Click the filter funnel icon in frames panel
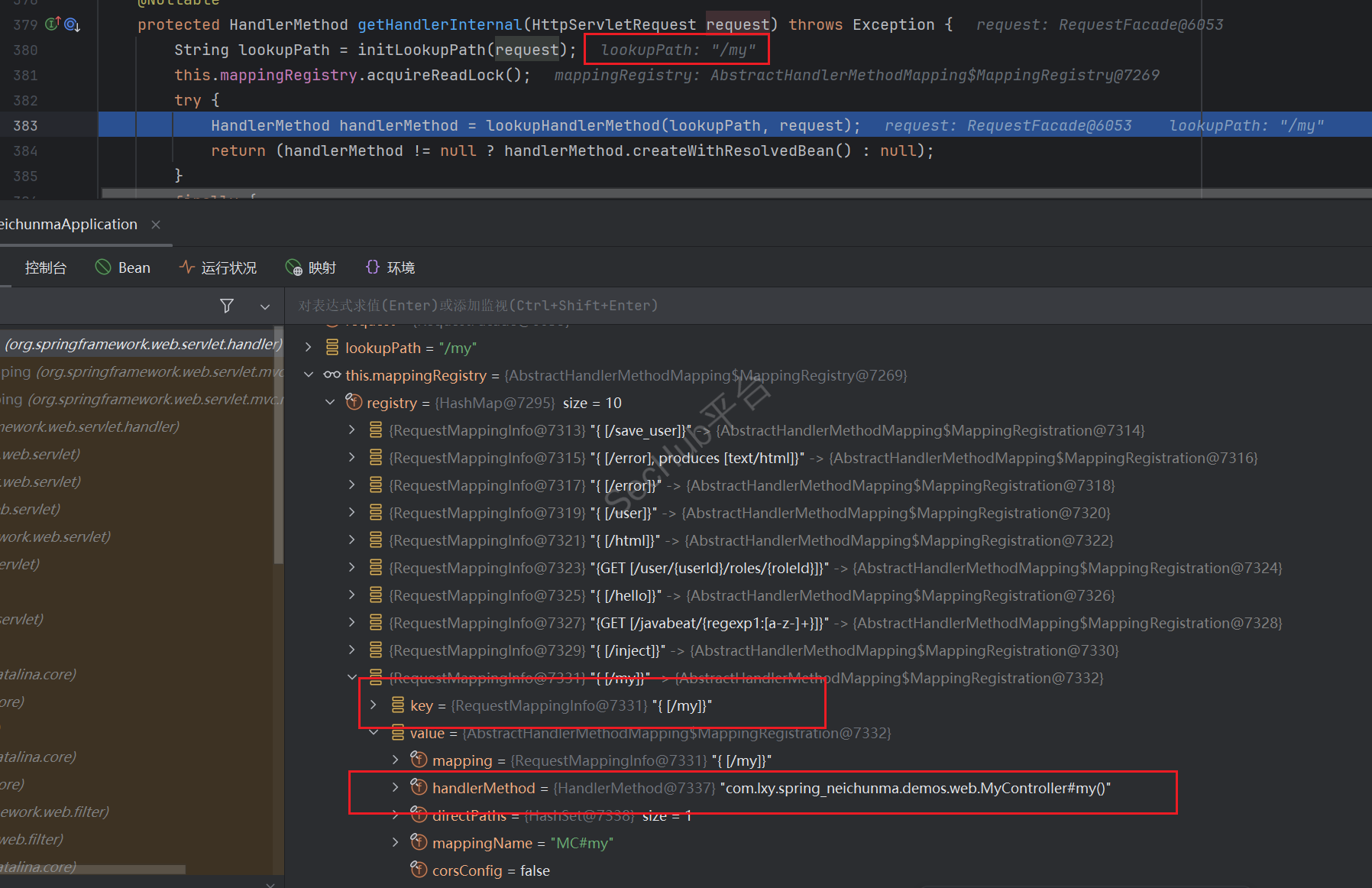This screenshot has width=1372, height=888. (x=227, y=306)
